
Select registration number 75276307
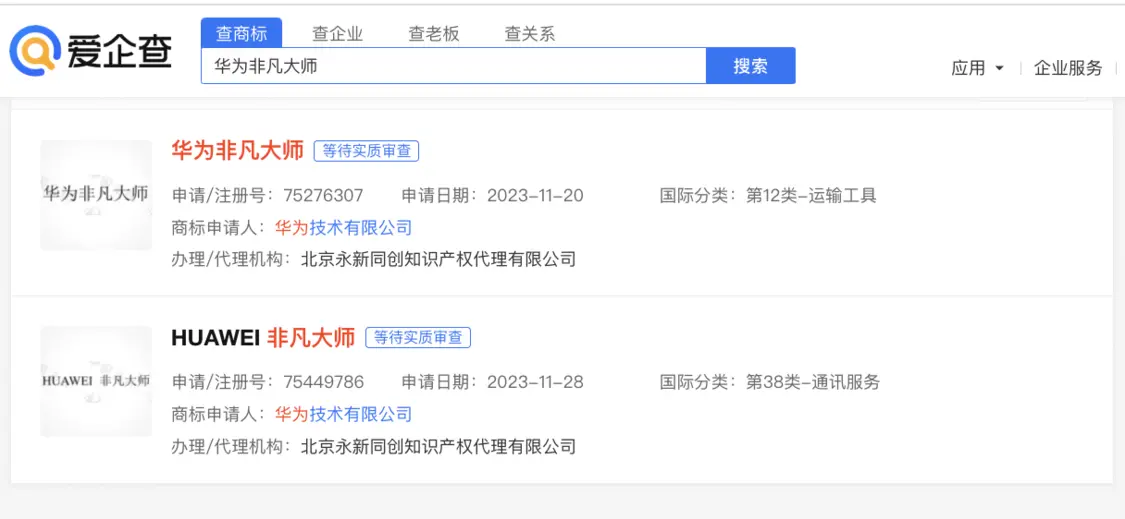tap(323, 195)
